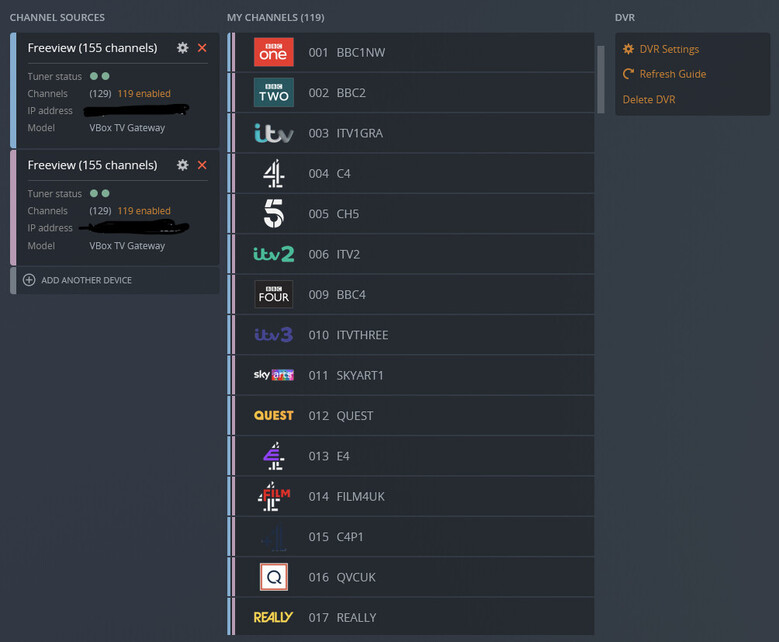
Task: Click the QVC channel logo
Action: tap(274, 577)
